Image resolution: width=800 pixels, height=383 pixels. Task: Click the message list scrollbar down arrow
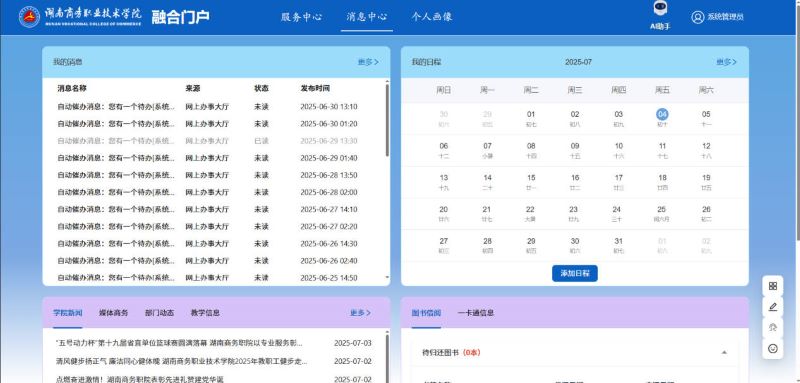[x=387, y=278]
